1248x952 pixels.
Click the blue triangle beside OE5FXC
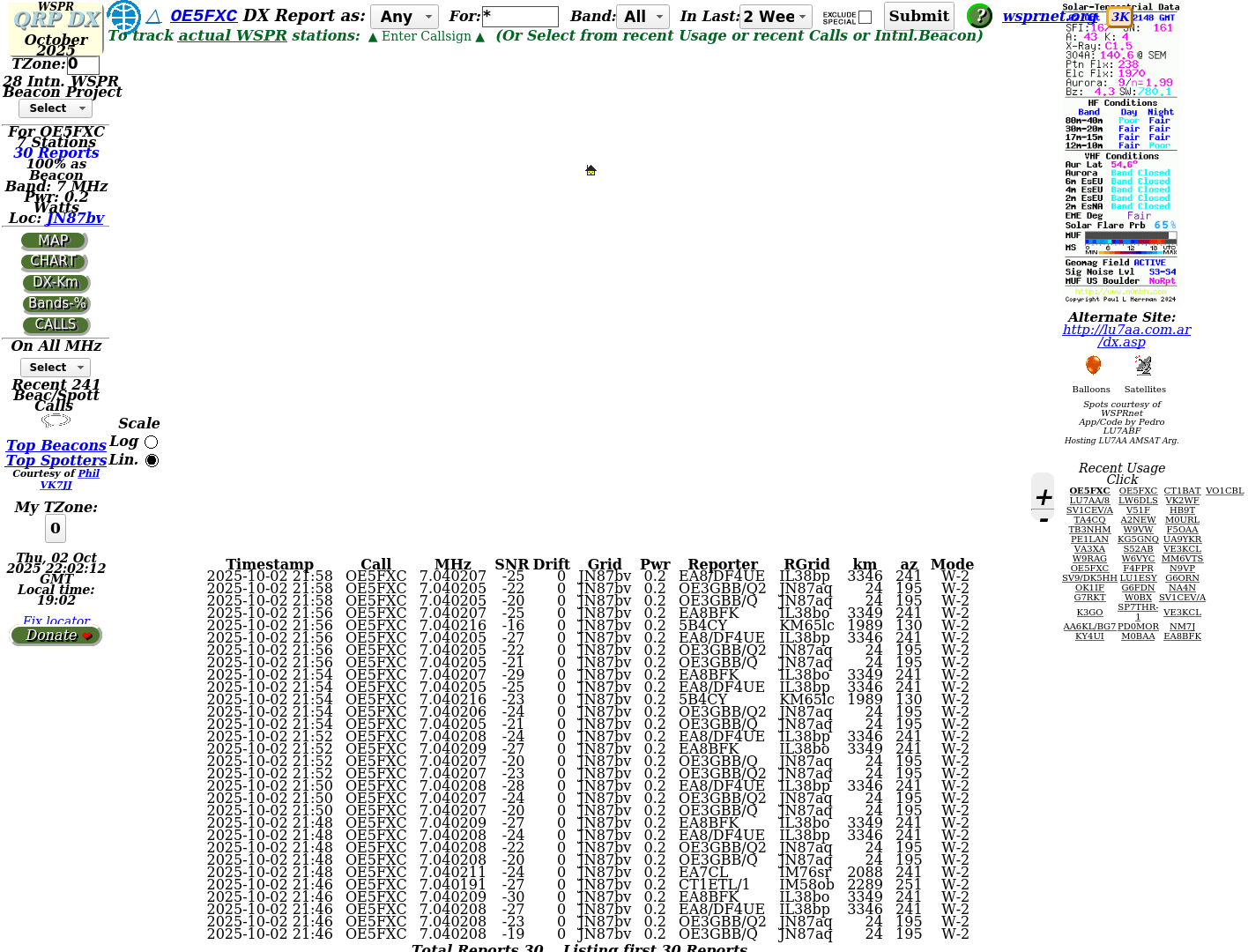(x=153, y=16)
